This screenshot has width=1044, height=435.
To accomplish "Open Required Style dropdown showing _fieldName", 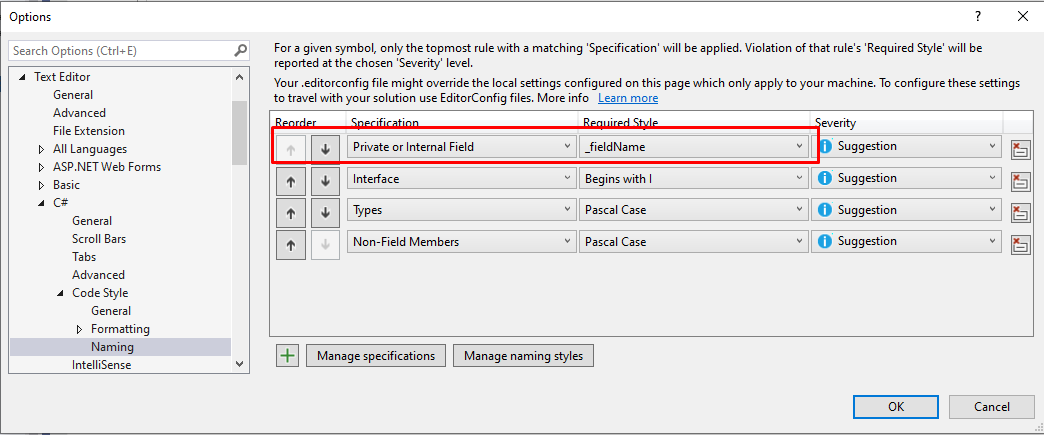I will (x=693, y=147).
